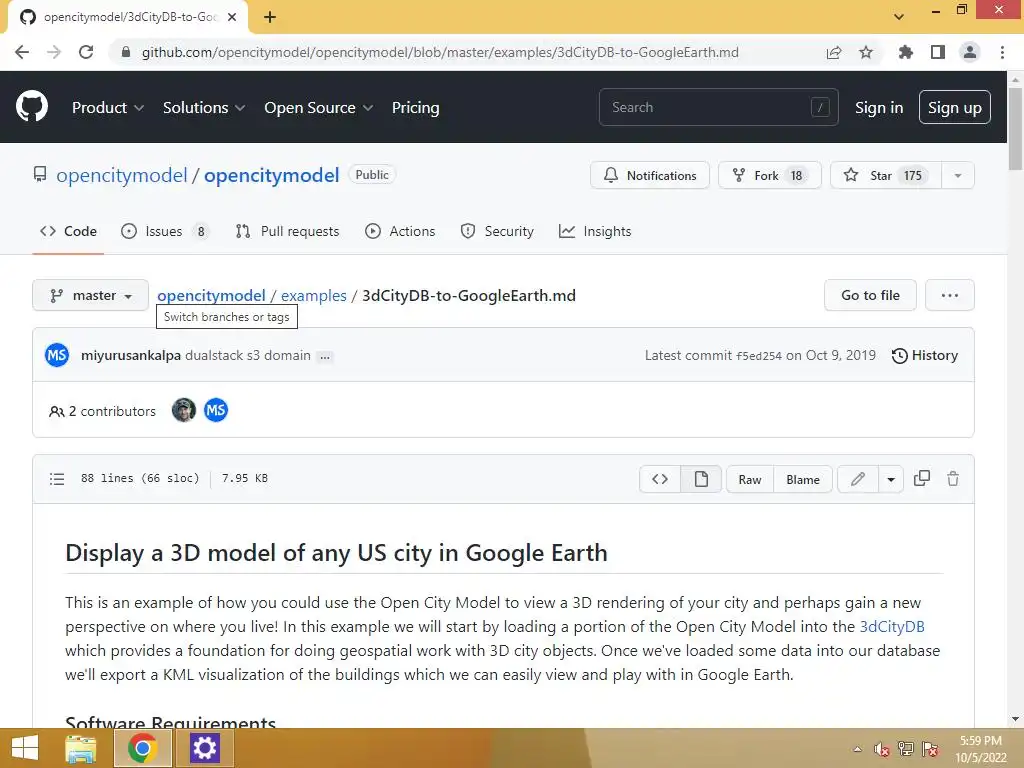Fork the repository with Fork button
The width and height of the screenshot is (1024, 768).
769,175
